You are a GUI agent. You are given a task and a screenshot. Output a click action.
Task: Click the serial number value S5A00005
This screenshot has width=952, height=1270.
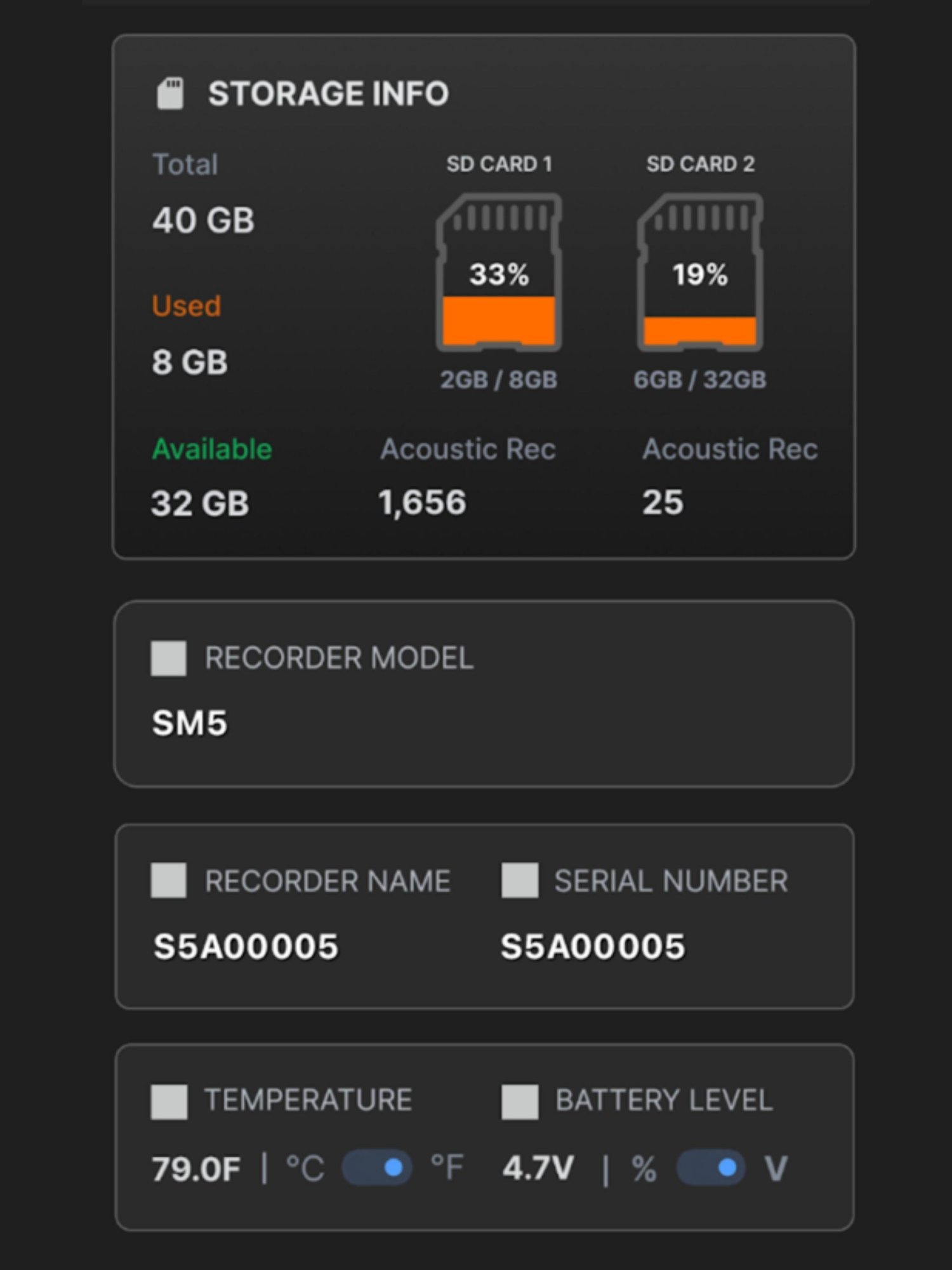593,946
